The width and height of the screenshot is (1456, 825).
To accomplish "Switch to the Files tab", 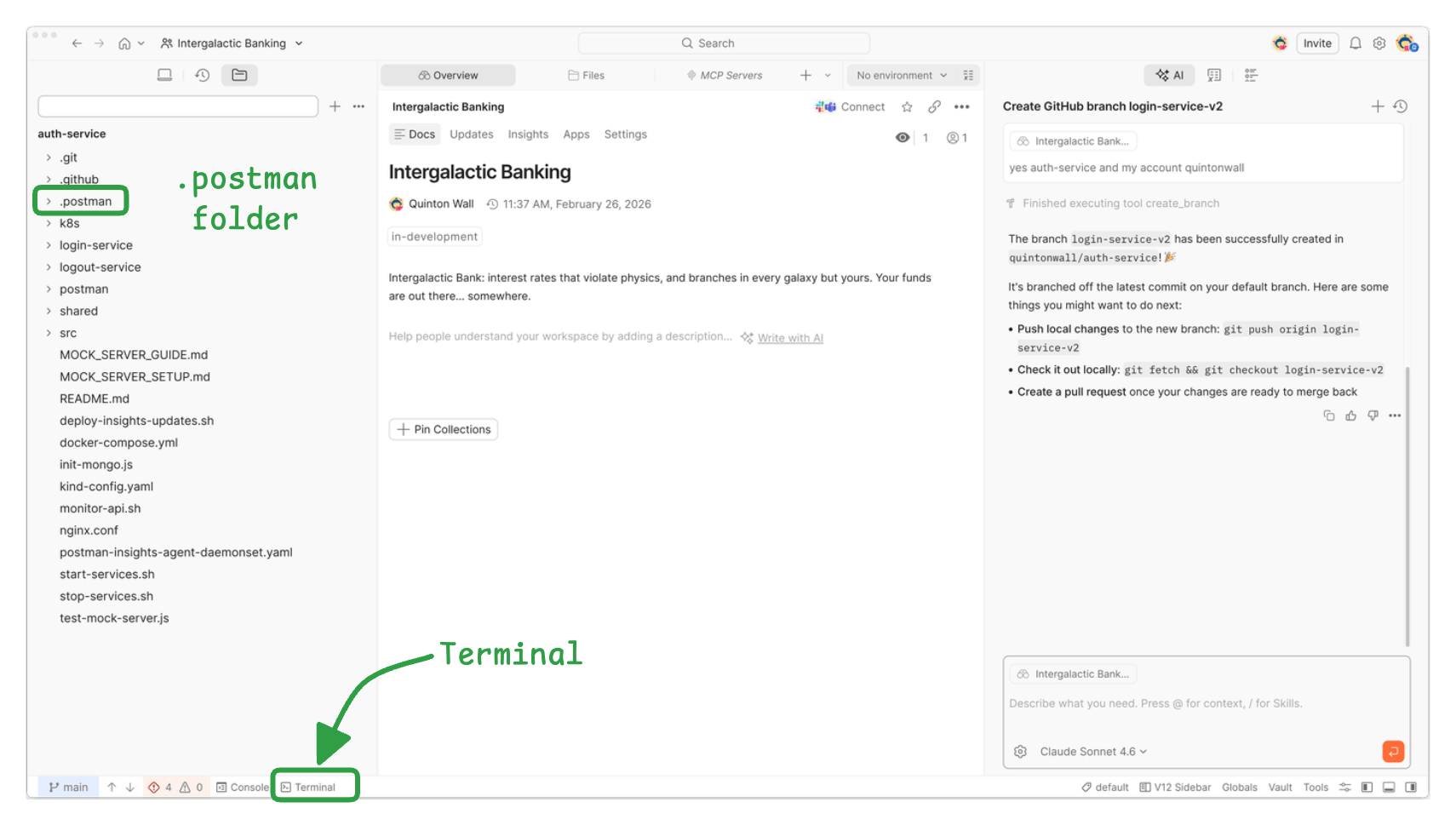I will point(586,75).
